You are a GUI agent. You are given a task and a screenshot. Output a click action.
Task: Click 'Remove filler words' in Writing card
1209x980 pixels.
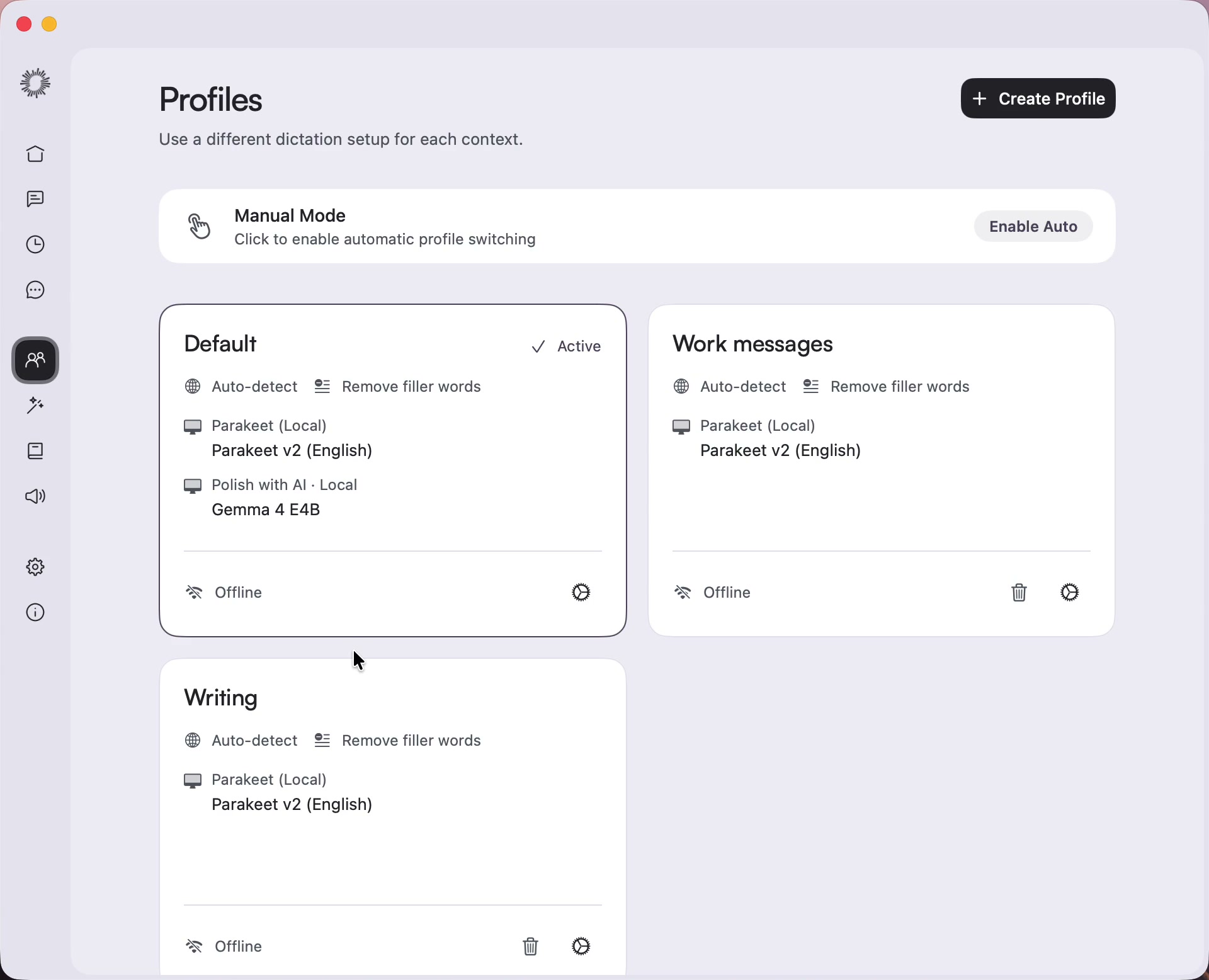pos(398,741)
